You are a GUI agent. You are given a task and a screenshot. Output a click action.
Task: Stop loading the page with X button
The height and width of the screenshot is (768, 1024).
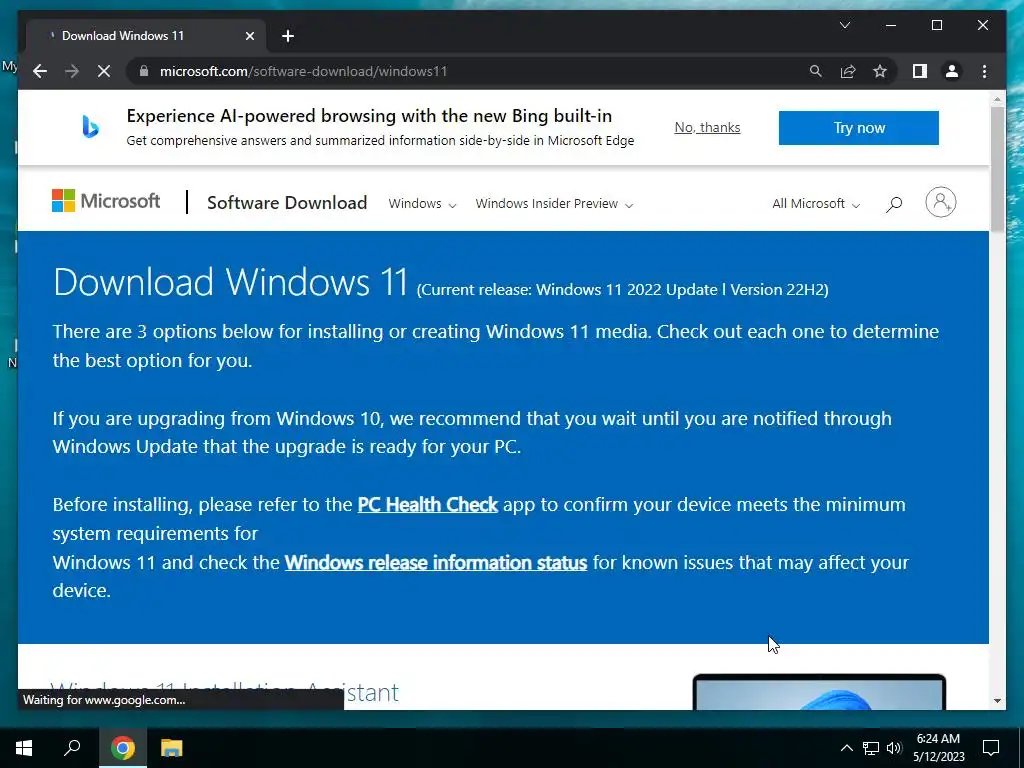pos(104,71)
